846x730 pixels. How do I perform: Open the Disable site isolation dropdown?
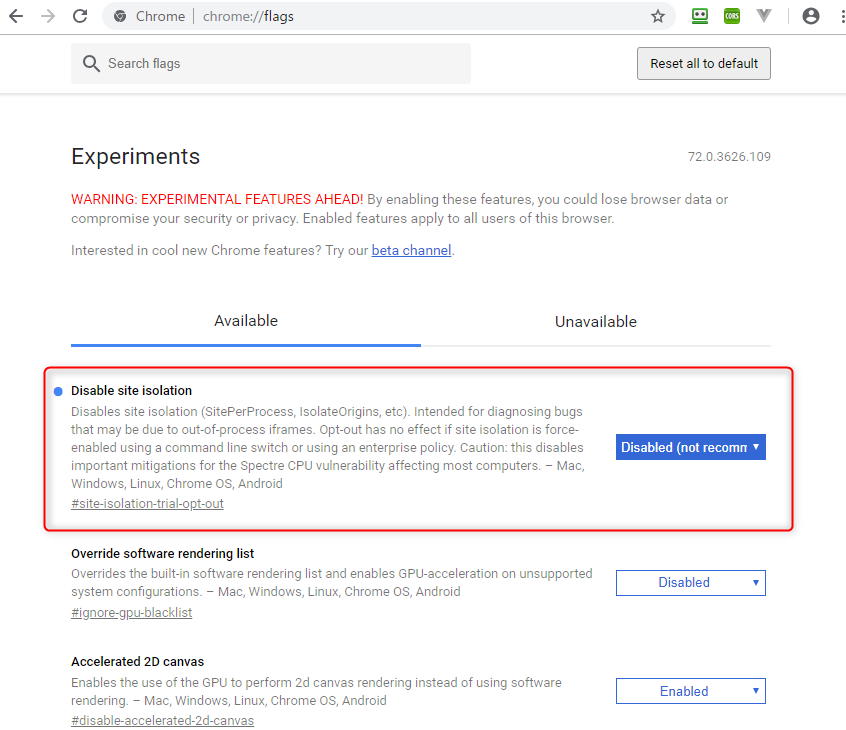(x=691, y=447)
